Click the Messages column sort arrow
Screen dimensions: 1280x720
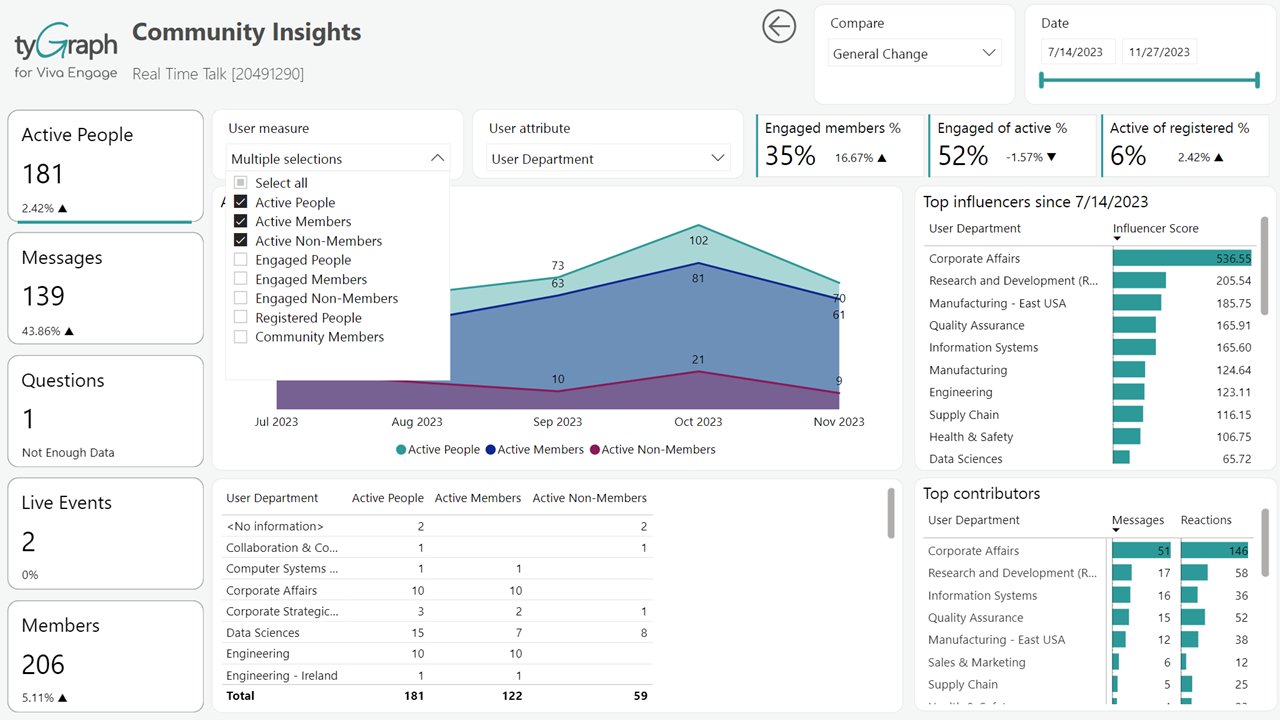coord(1116,532)
